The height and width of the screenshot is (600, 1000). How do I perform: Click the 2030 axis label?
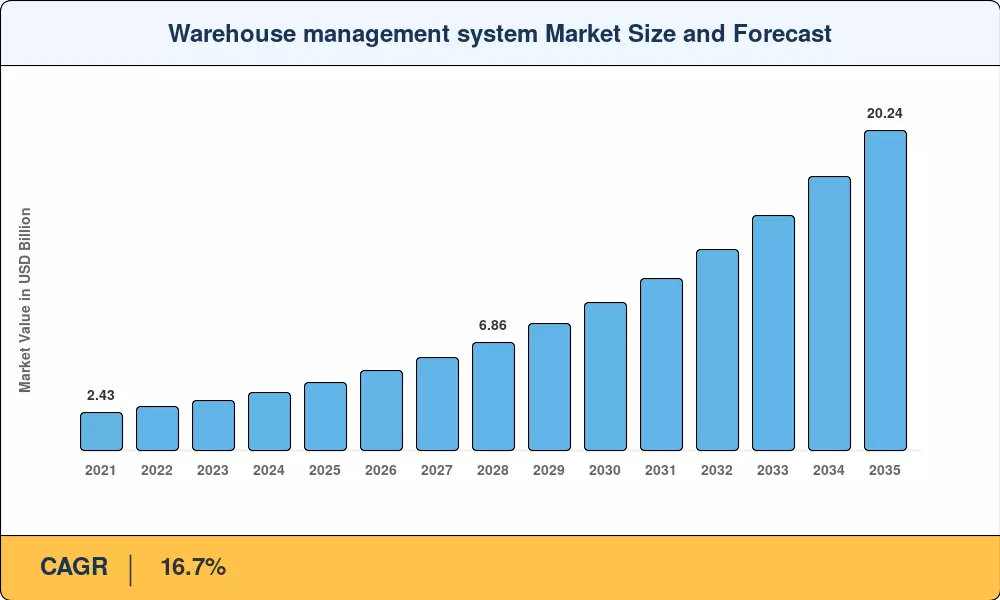[605, 471]
